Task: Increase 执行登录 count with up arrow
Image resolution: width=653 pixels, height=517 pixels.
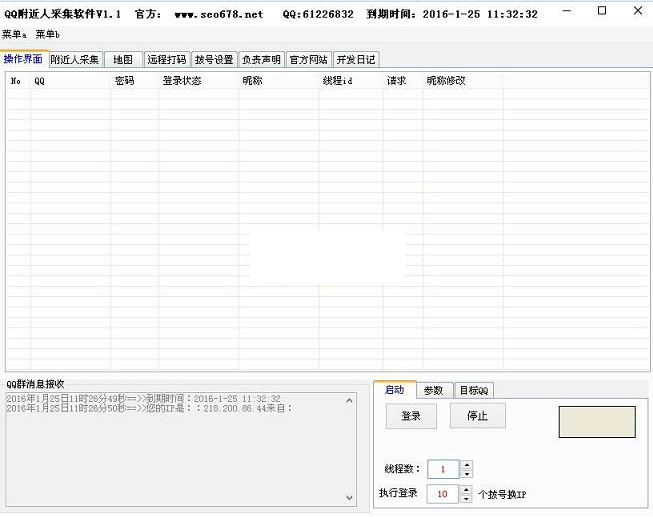Action: 466,489
